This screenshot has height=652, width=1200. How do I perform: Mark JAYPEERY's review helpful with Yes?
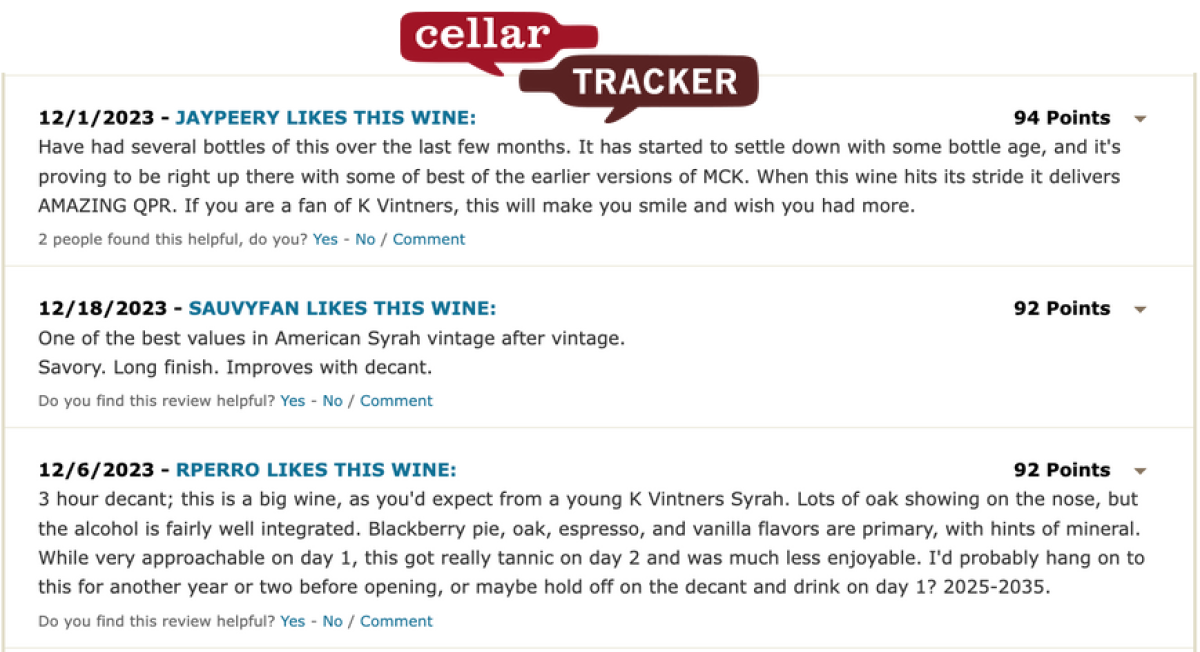point(325,239)
